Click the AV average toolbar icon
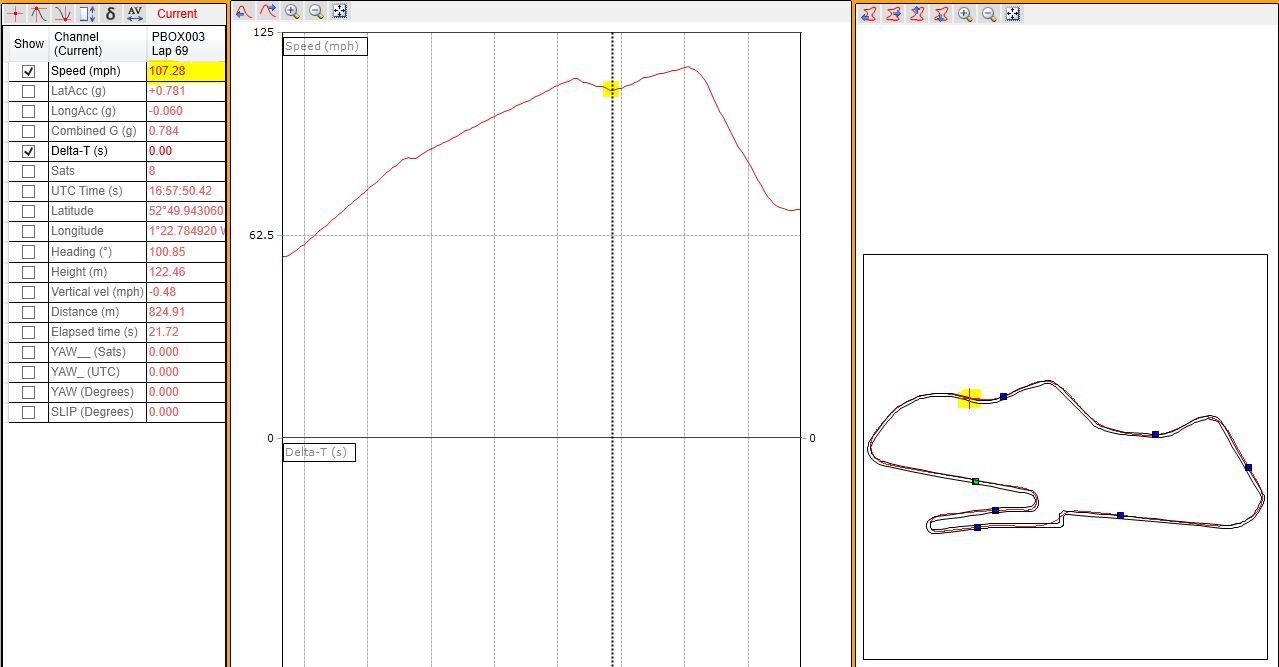This screenshot has height=667, width=1279. pos(135,14)
